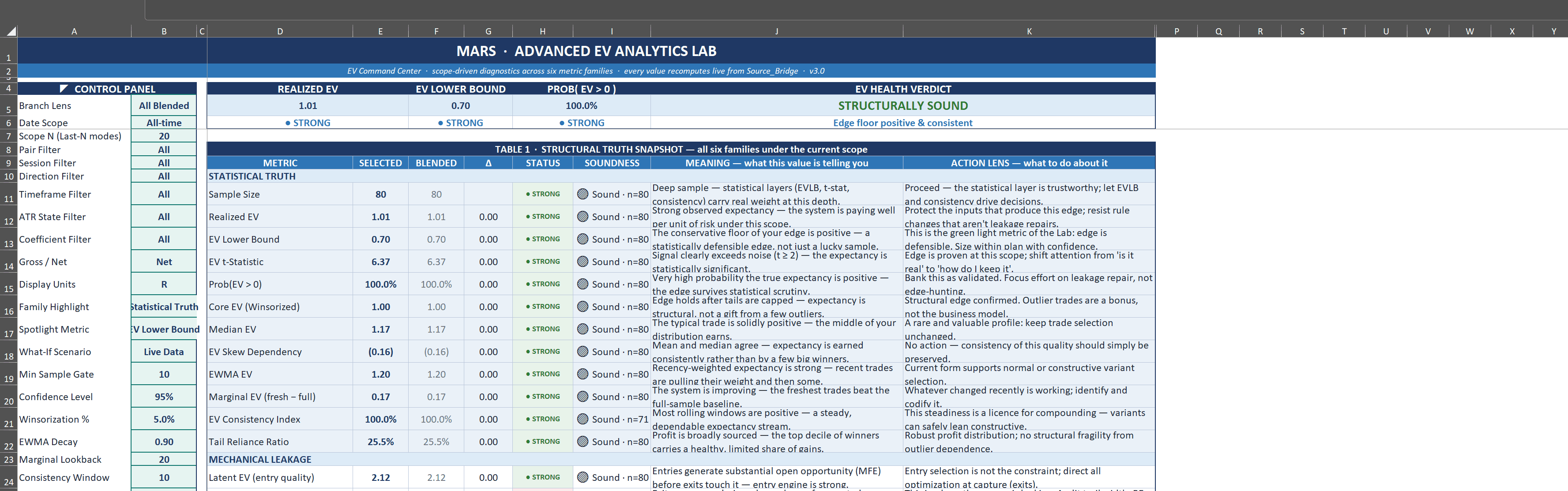Click the soundness icon in EV Consistency Index row

583,419
